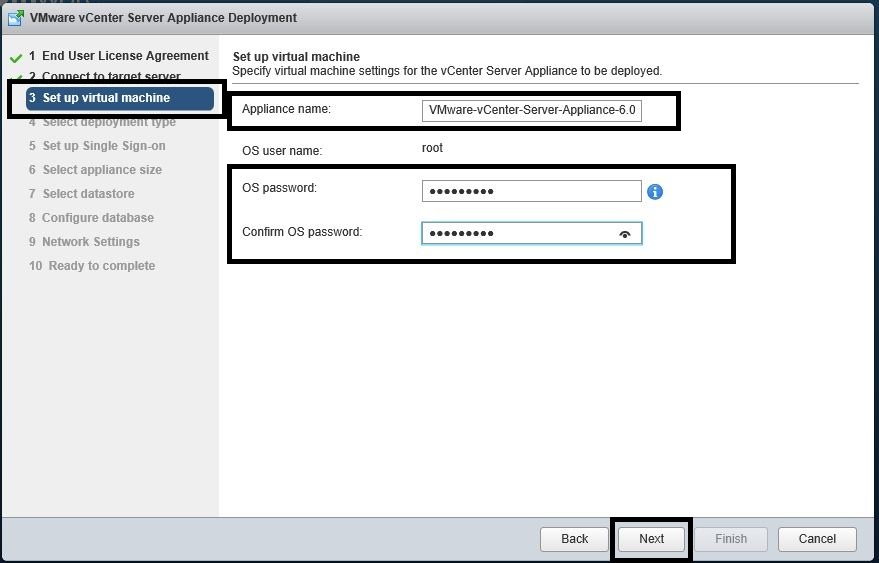Select step 4 Select deployment type
Image resolution: width=879 pixels, height=563 pixels.
click(x=108, y=122)
